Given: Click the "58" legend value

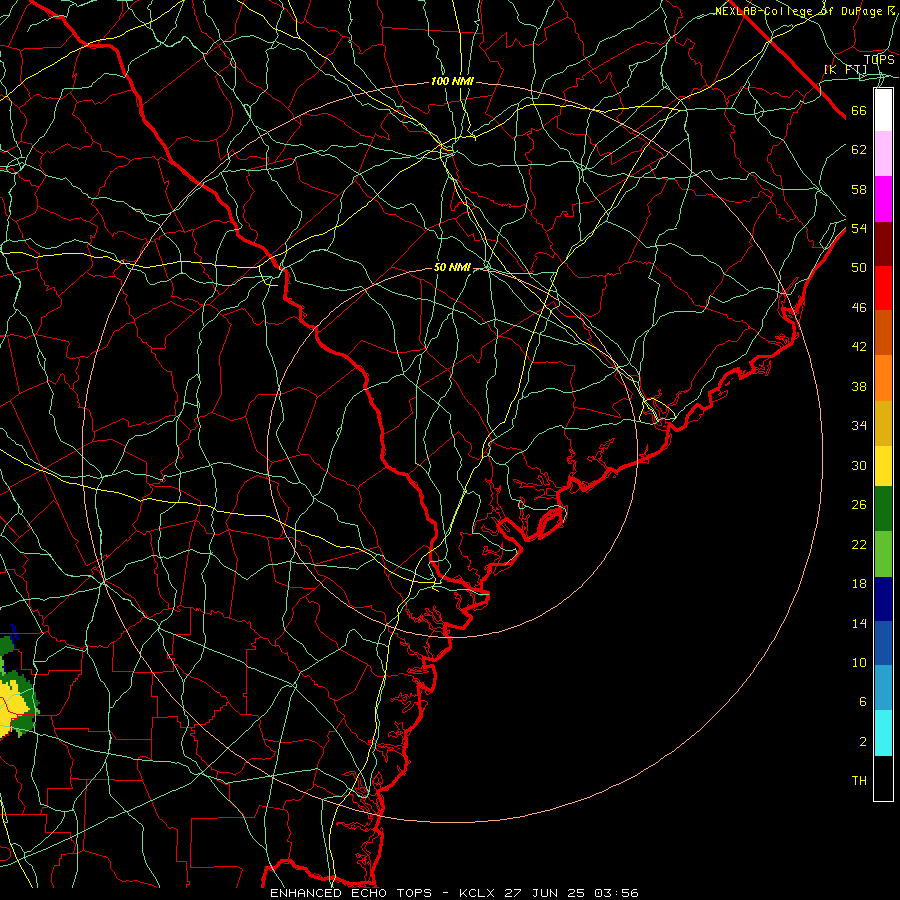Looking at the screenshot, I should pyautogui.click(x=859, y=189).
